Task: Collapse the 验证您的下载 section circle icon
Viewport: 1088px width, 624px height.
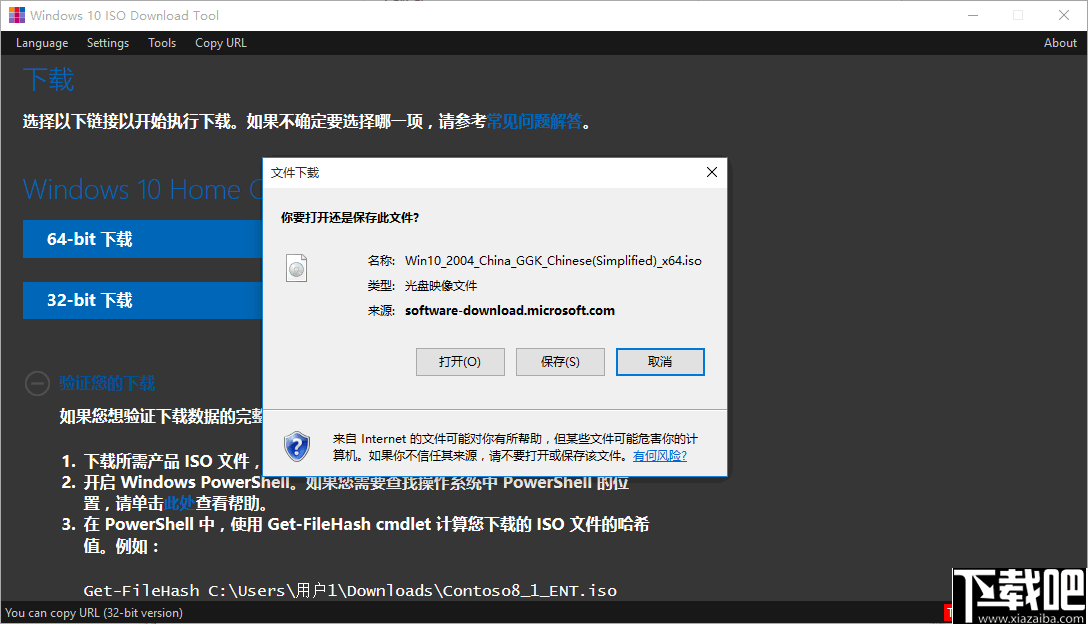Action: tap(37, 383)
